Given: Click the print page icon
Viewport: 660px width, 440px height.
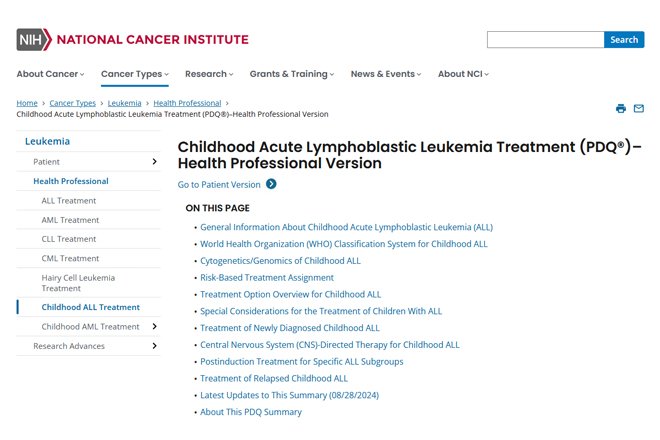Looking at the screenshot, I should [x=620, y=109].
